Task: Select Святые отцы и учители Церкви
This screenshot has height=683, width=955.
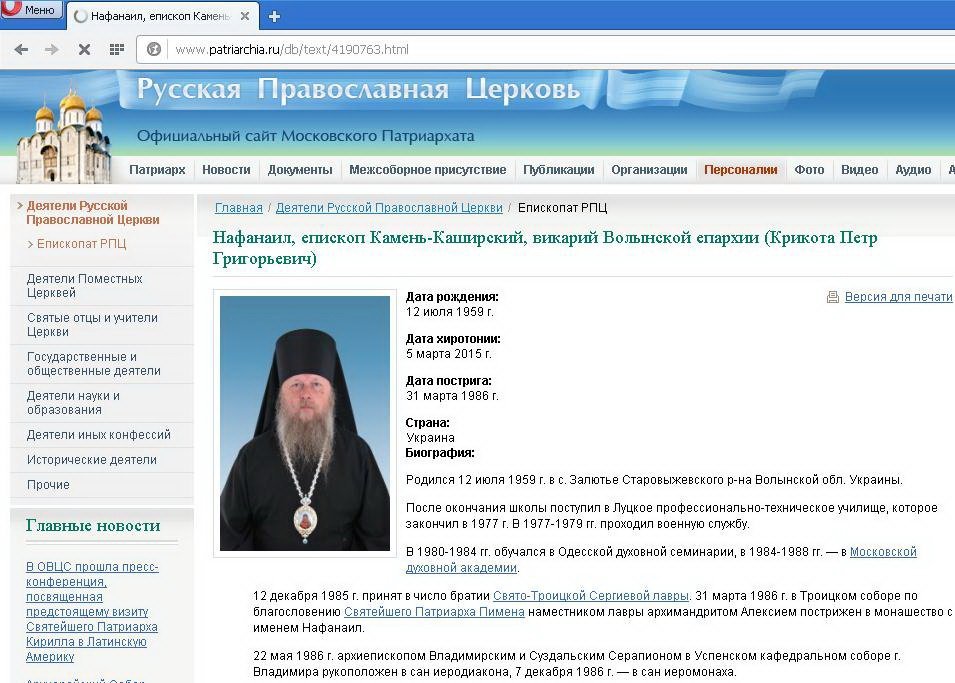Action: coord(92,325)
